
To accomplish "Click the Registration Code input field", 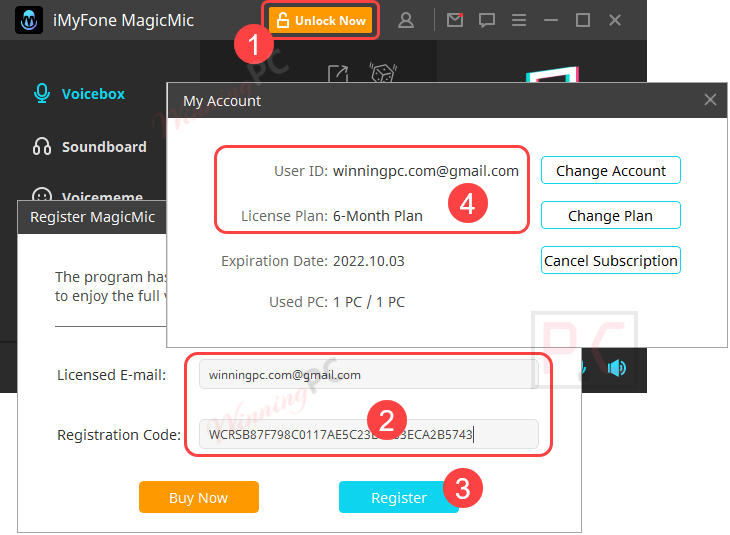I will click(x=367, y=434).
